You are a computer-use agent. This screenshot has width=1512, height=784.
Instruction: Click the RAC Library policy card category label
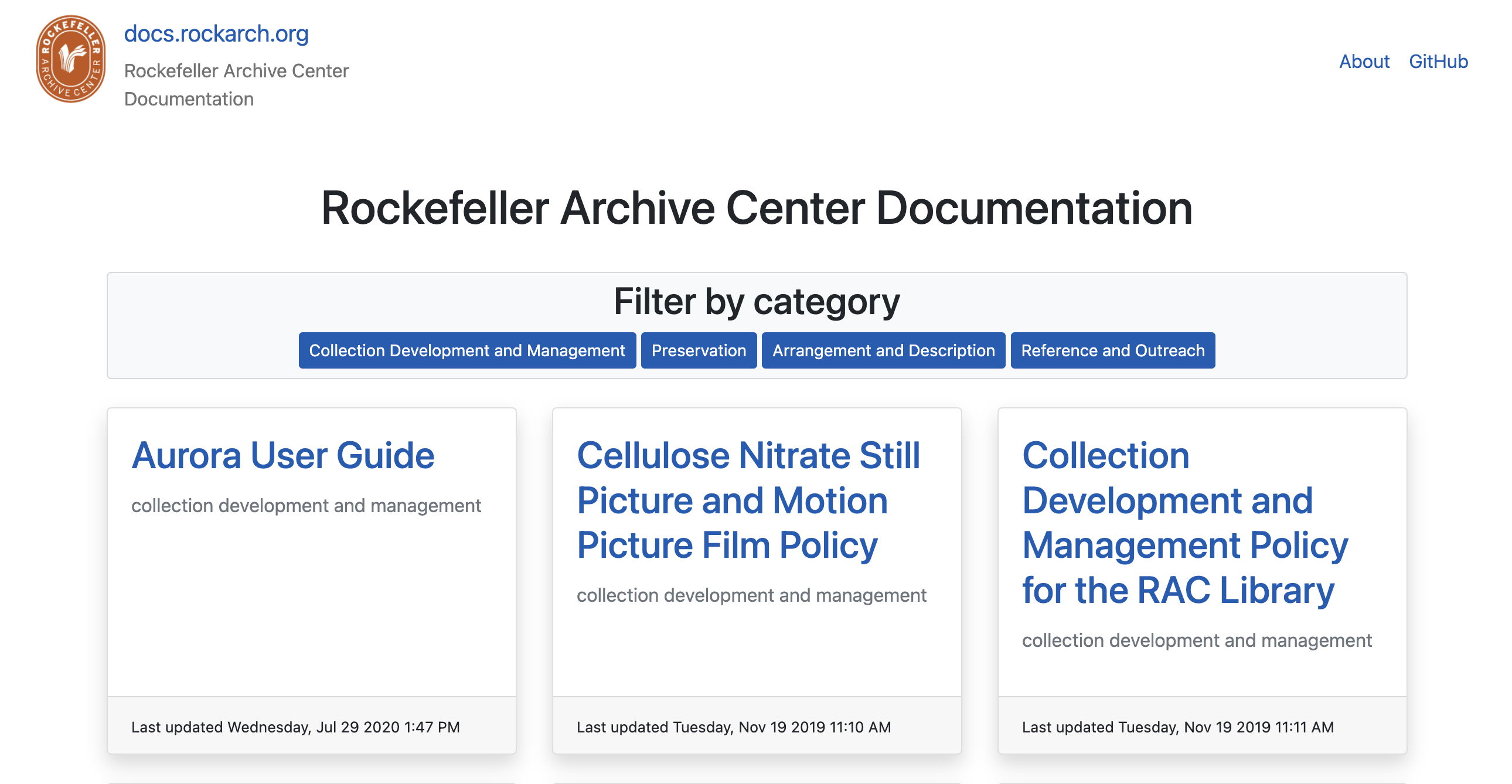[x=1197, y=640]
